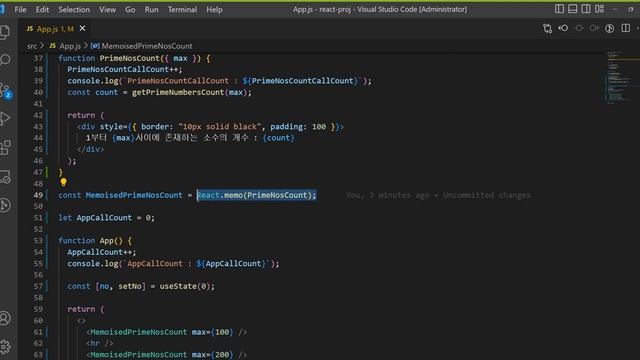Click 'function App()' on line 53
Screen dimensions: 640x360
pyautogui.click(x=90, y=241)
